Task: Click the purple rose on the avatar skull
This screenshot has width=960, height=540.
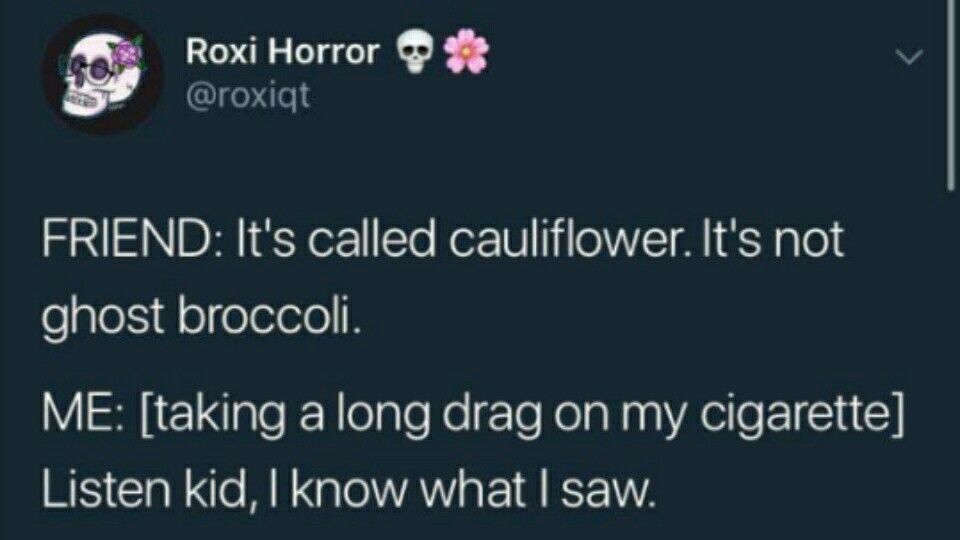Action: [127, 53]
